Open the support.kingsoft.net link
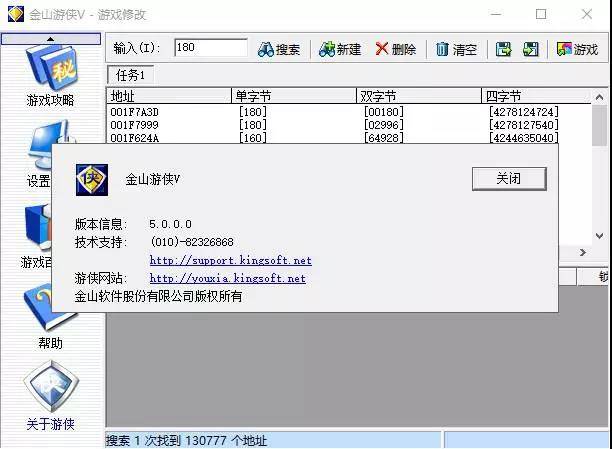 coord(231,260)
